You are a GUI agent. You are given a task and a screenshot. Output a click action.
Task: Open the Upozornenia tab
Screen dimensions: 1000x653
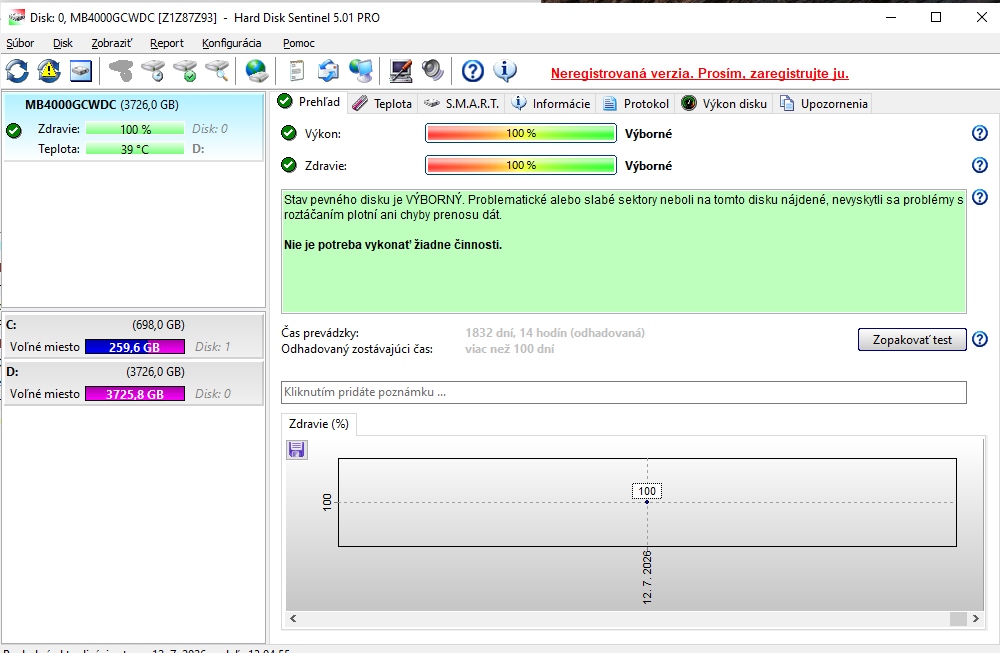pyautogui.click(x=823, y=103)
